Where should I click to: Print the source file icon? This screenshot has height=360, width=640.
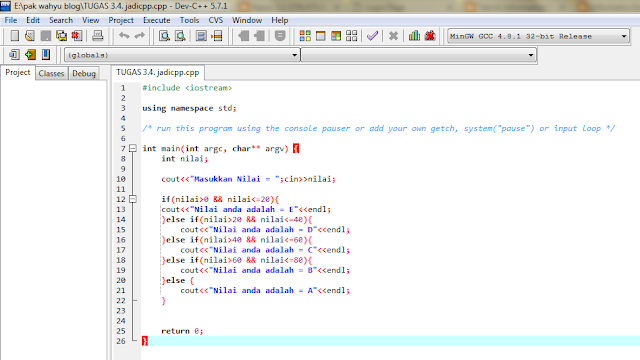98,36
